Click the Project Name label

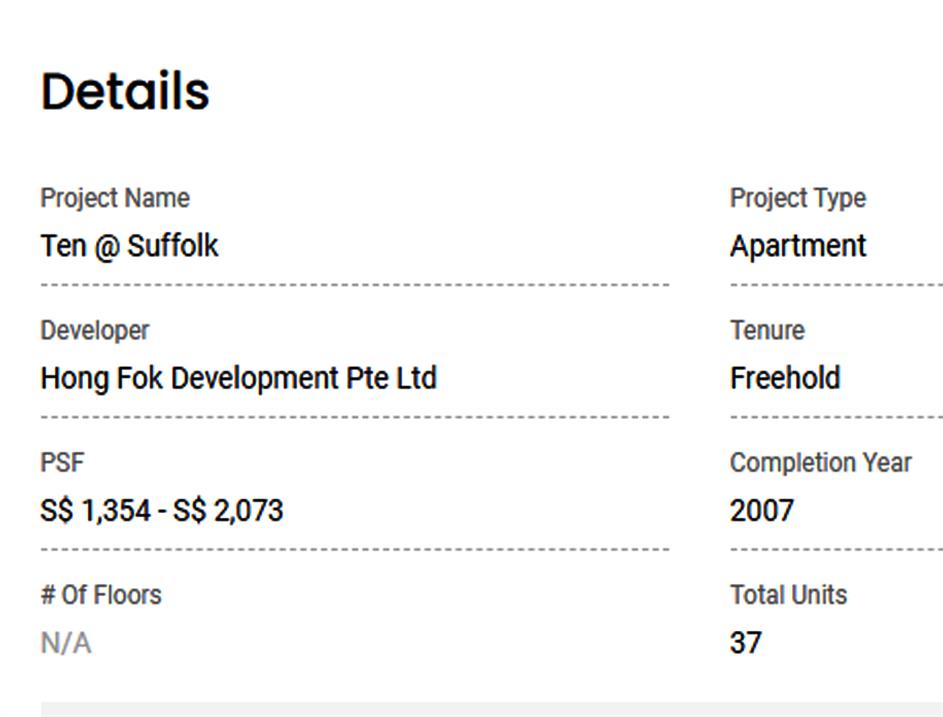(x=115, y=198)
